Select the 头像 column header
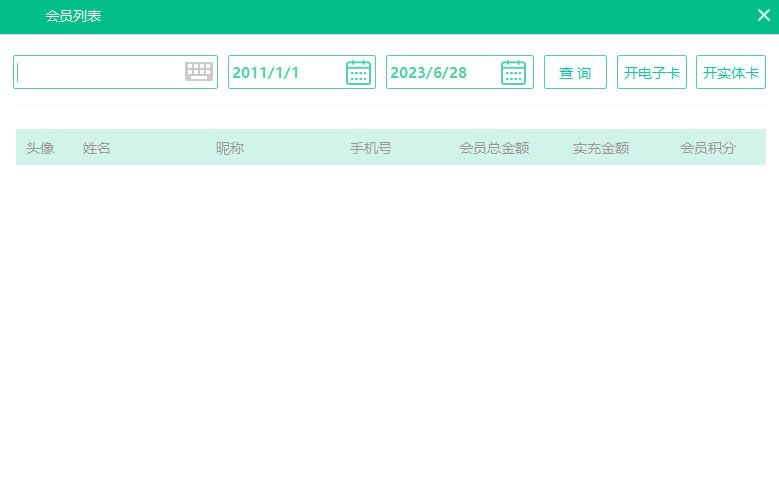 point(40,148)
